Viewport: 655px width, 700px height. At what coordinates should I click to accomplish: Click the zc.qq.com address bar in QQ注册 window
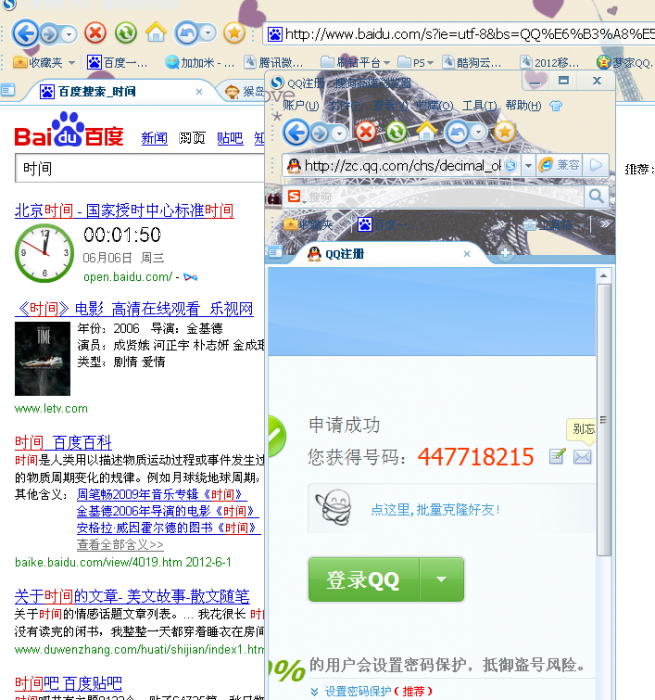coord(402,166)
